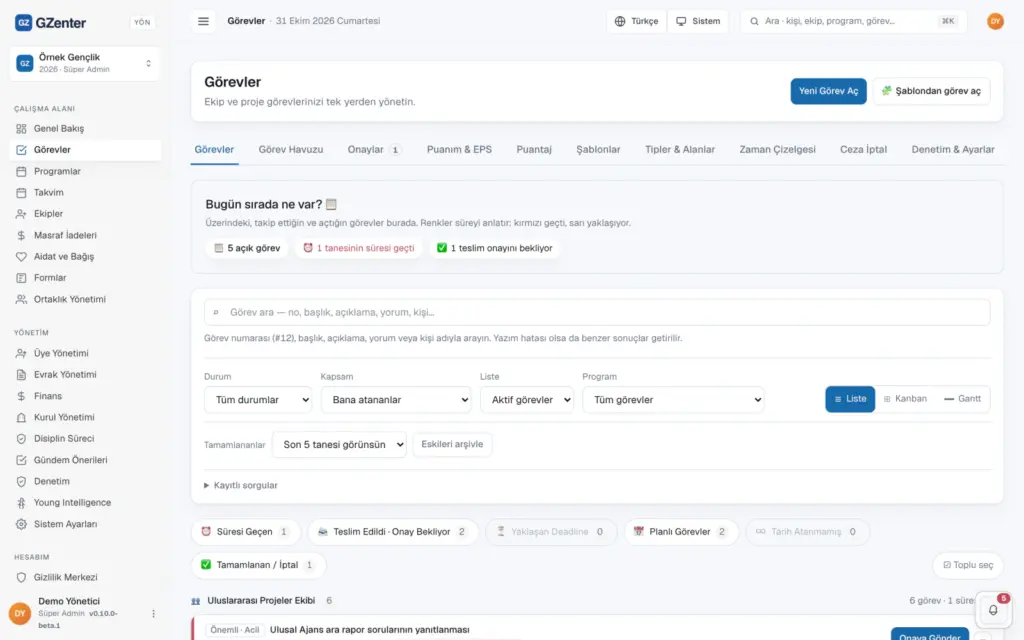Switch to the Görev Havuzu tab

click(x=291, y=150)
